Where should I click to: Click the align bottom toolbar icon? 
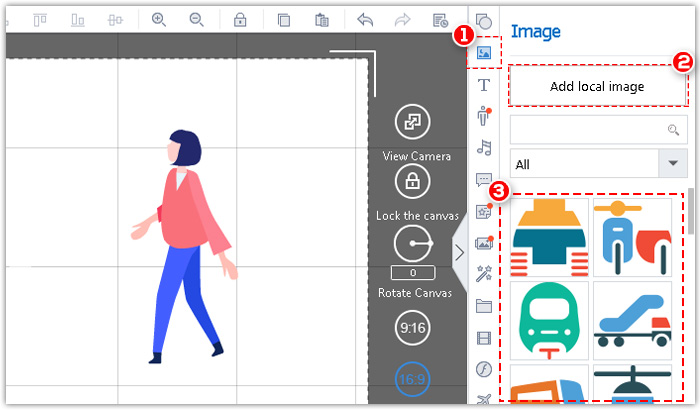point(78,20)
